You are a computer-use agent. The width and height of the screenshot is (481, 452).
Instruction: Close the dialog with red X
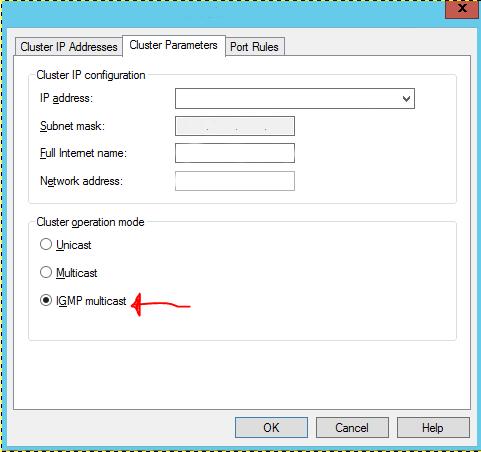(x=462, y=9)
